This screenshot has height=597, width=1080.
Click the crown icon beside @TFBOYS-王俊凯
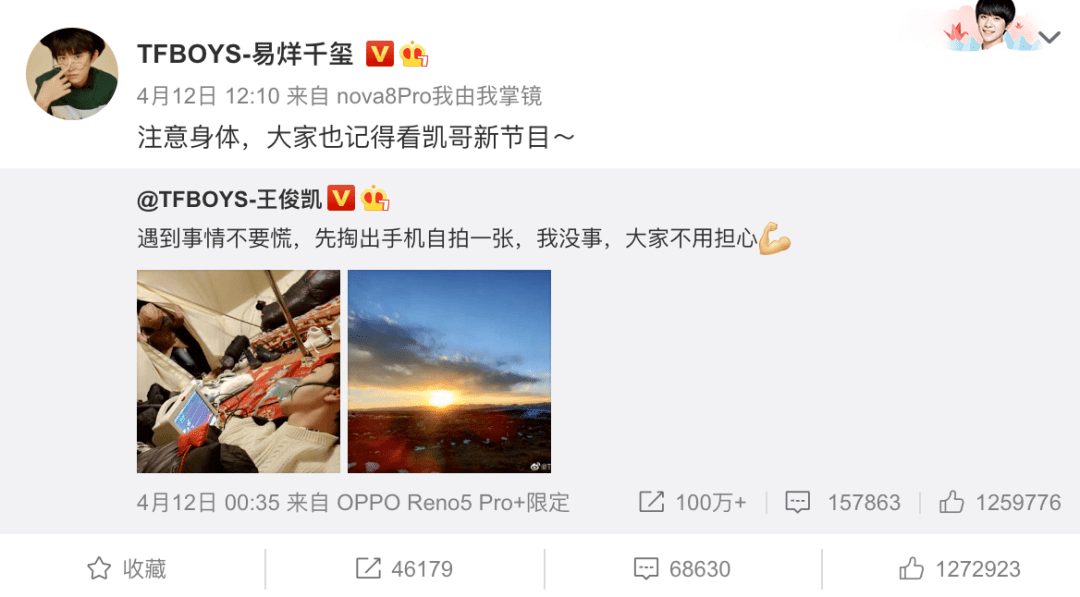click(x=375, y=198)
